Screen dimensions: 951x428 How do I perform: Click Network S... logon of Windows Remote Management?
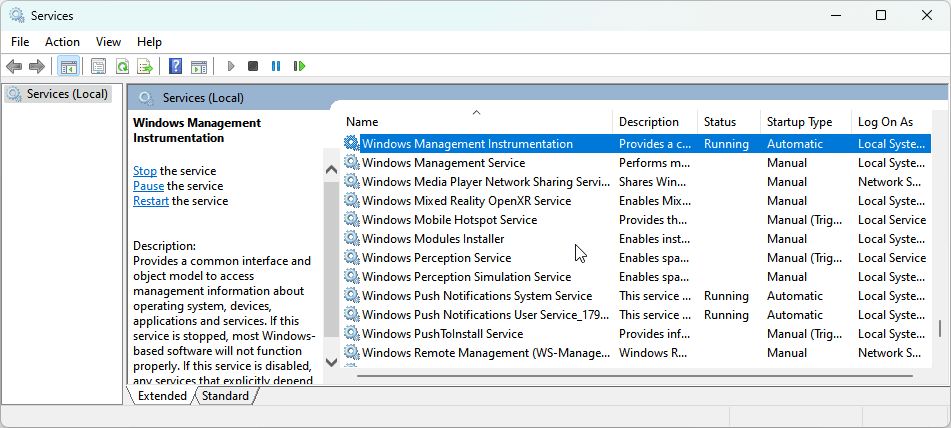pyautogui.click(x=889, y=353)
